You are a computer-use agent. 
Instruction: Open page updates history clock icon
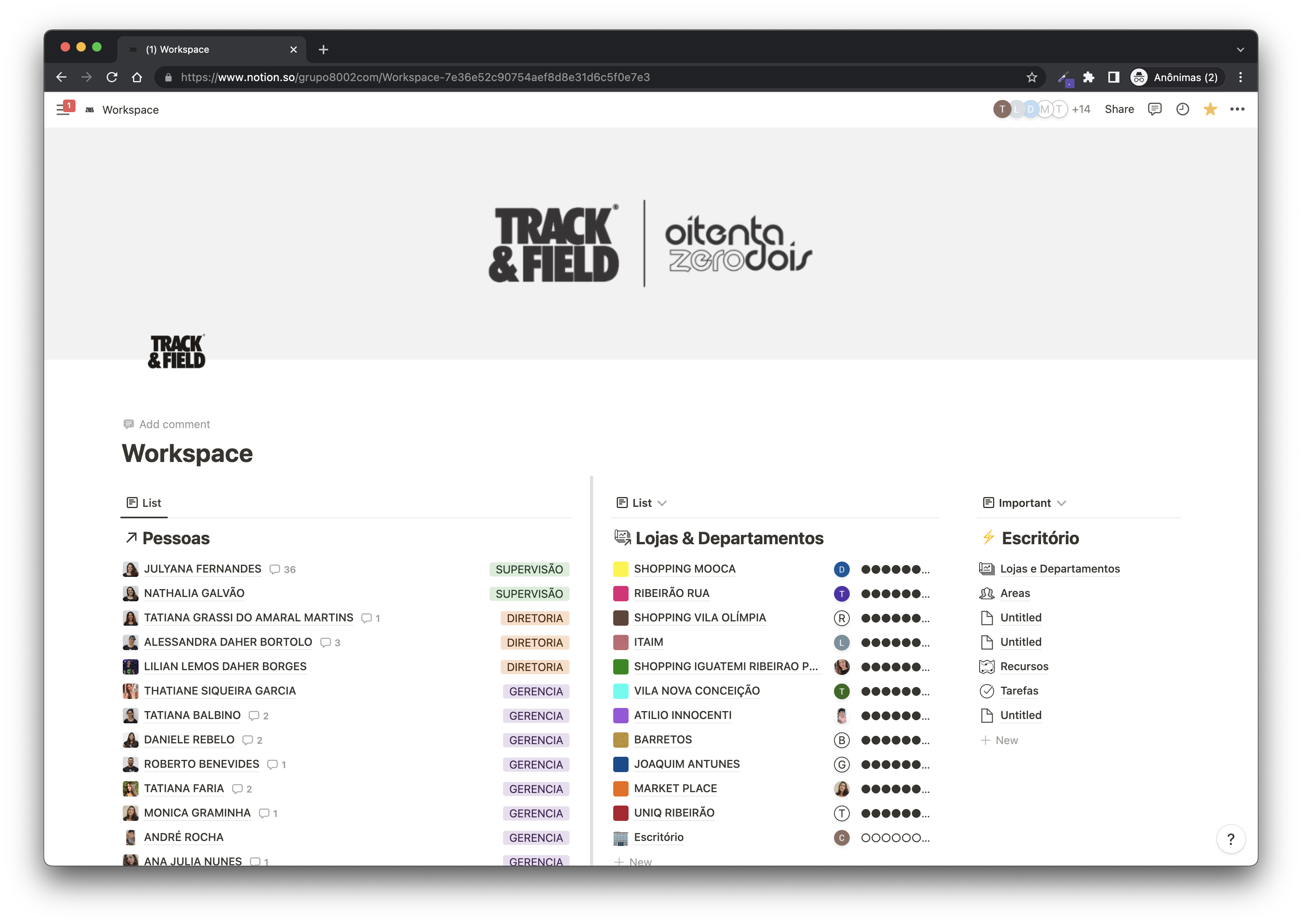1182,109
